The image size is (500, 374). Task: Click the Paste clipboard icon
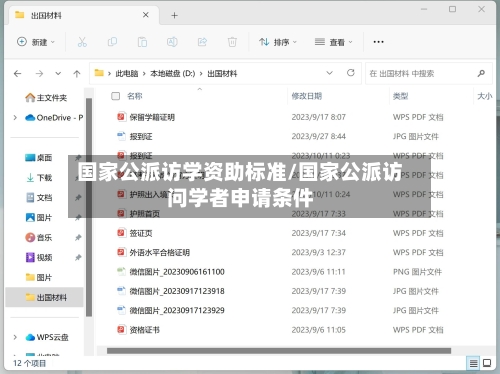(x=142, y=42)
